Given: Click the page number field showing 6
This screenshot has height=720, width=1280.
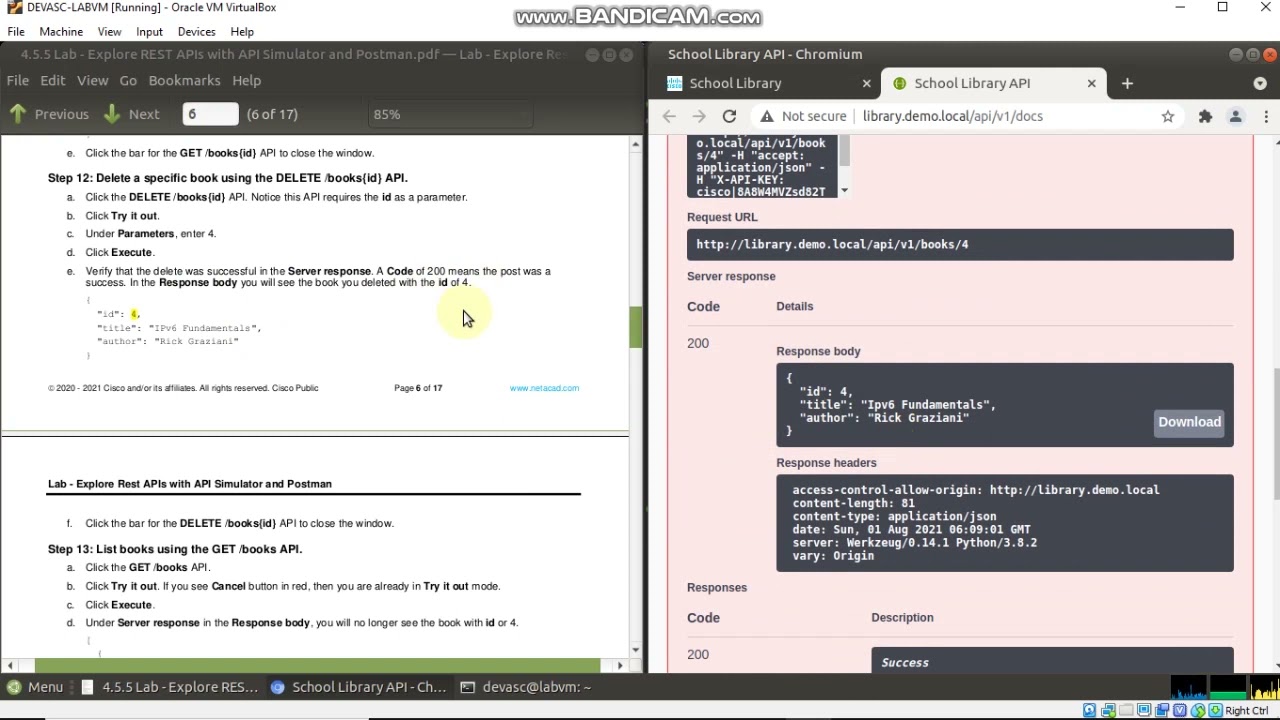Looking at the screenshot, I should point(211,114).
